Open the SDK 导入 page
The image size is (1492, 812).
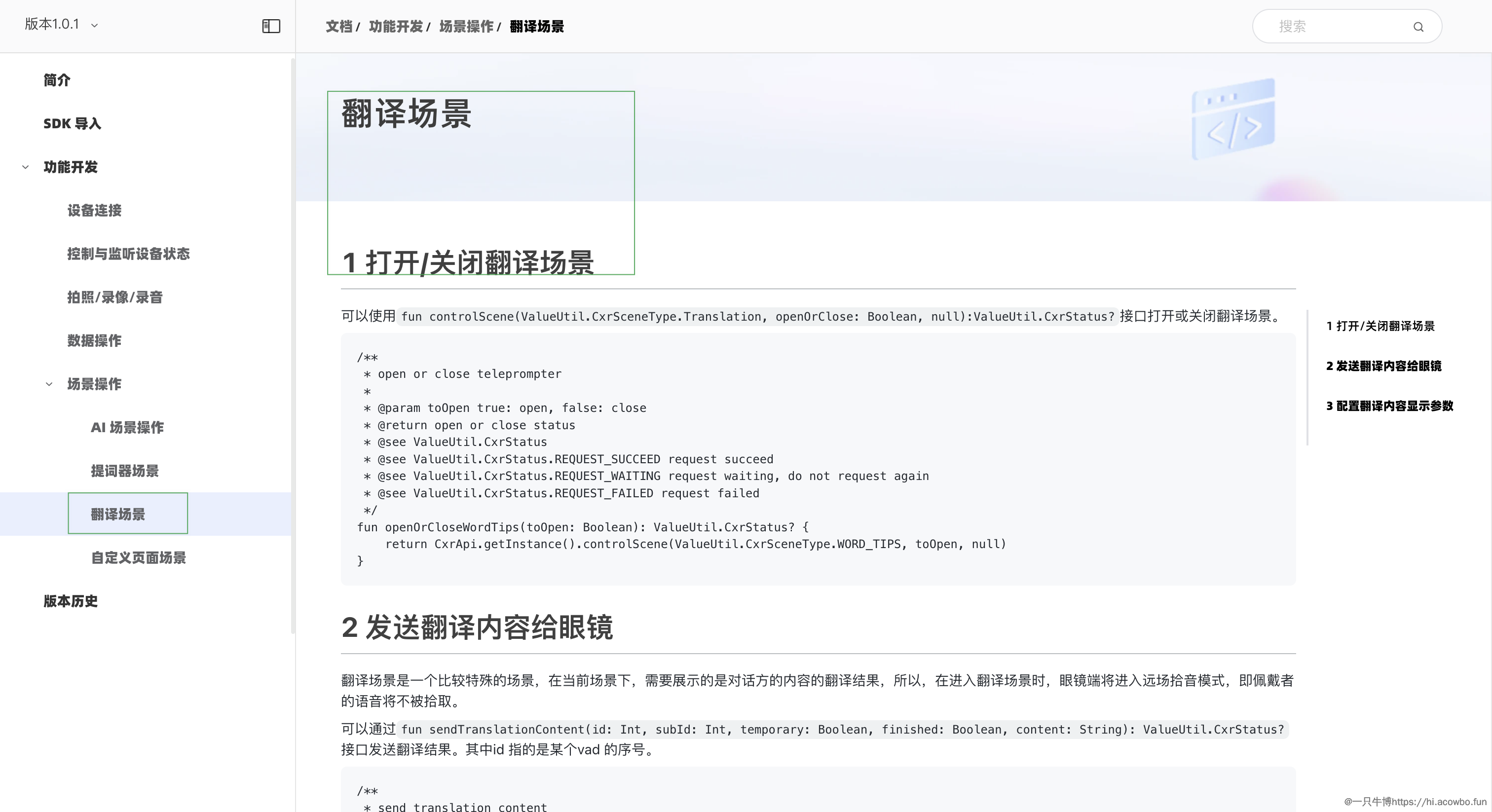[73, 123]
